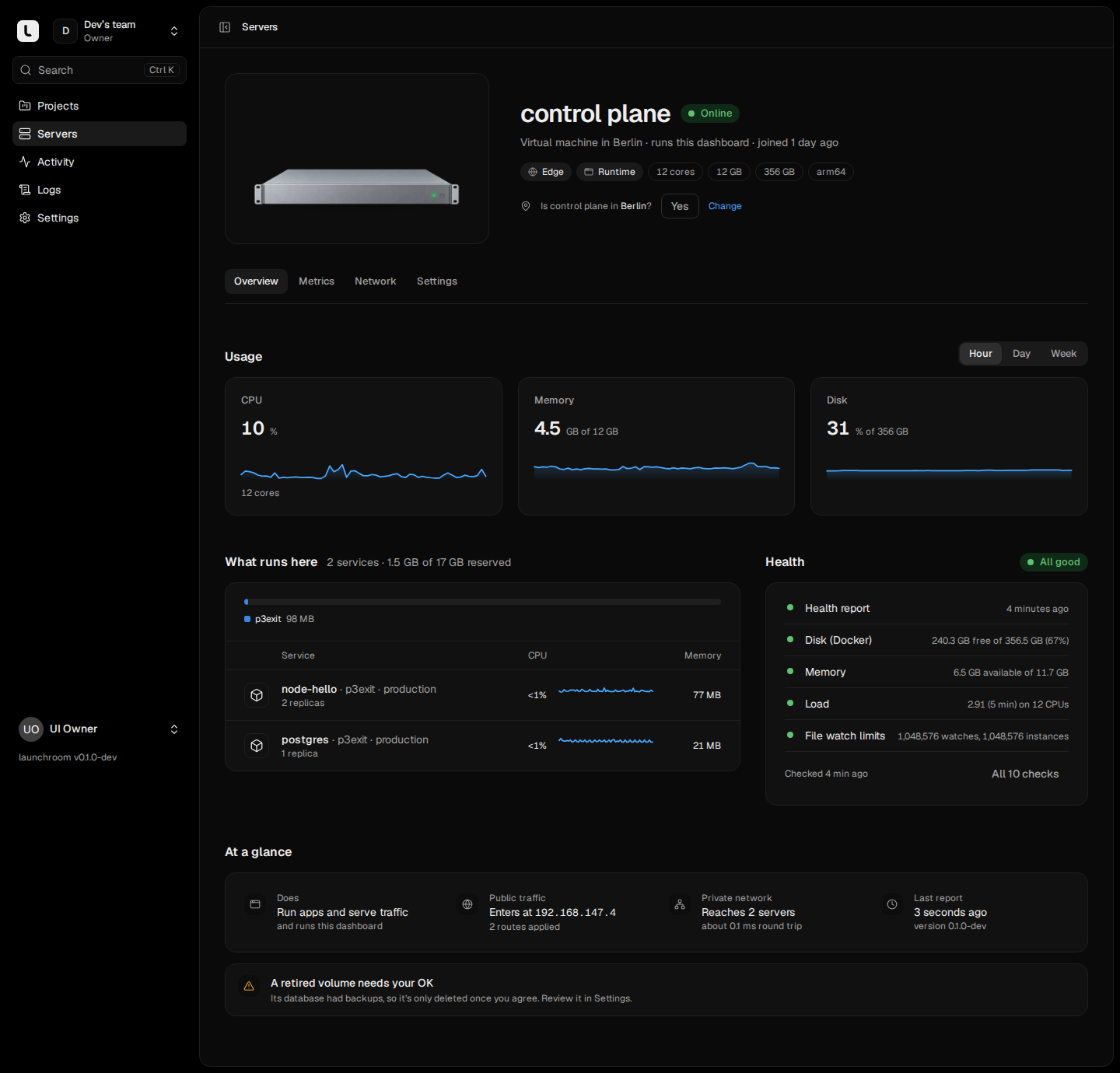Toggle the sidebar panel icon
Viewport: 1120px width, 1073px height.
[225, 27]
